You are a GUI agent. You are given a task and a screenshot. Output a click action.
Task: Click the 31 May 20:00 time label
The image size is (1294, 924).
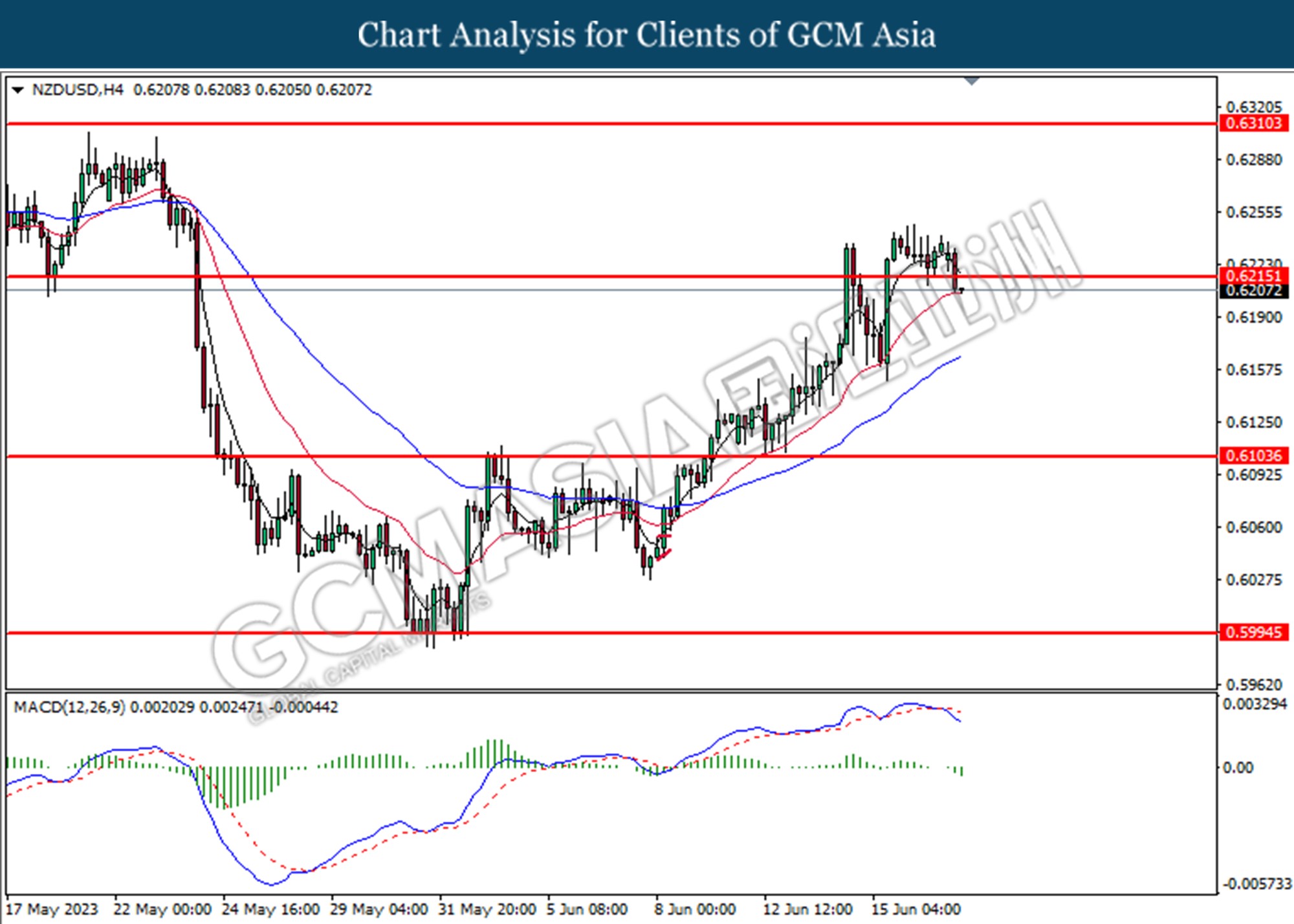point(487,909)
